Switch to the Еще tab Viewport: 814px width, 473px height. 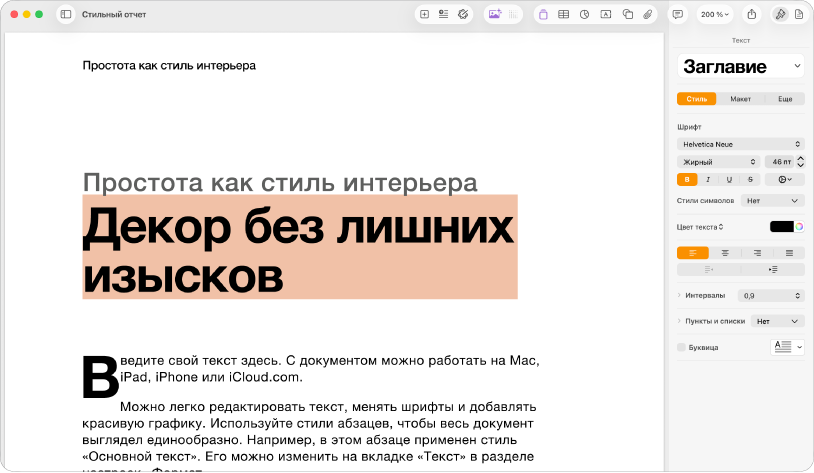(785, 99)
